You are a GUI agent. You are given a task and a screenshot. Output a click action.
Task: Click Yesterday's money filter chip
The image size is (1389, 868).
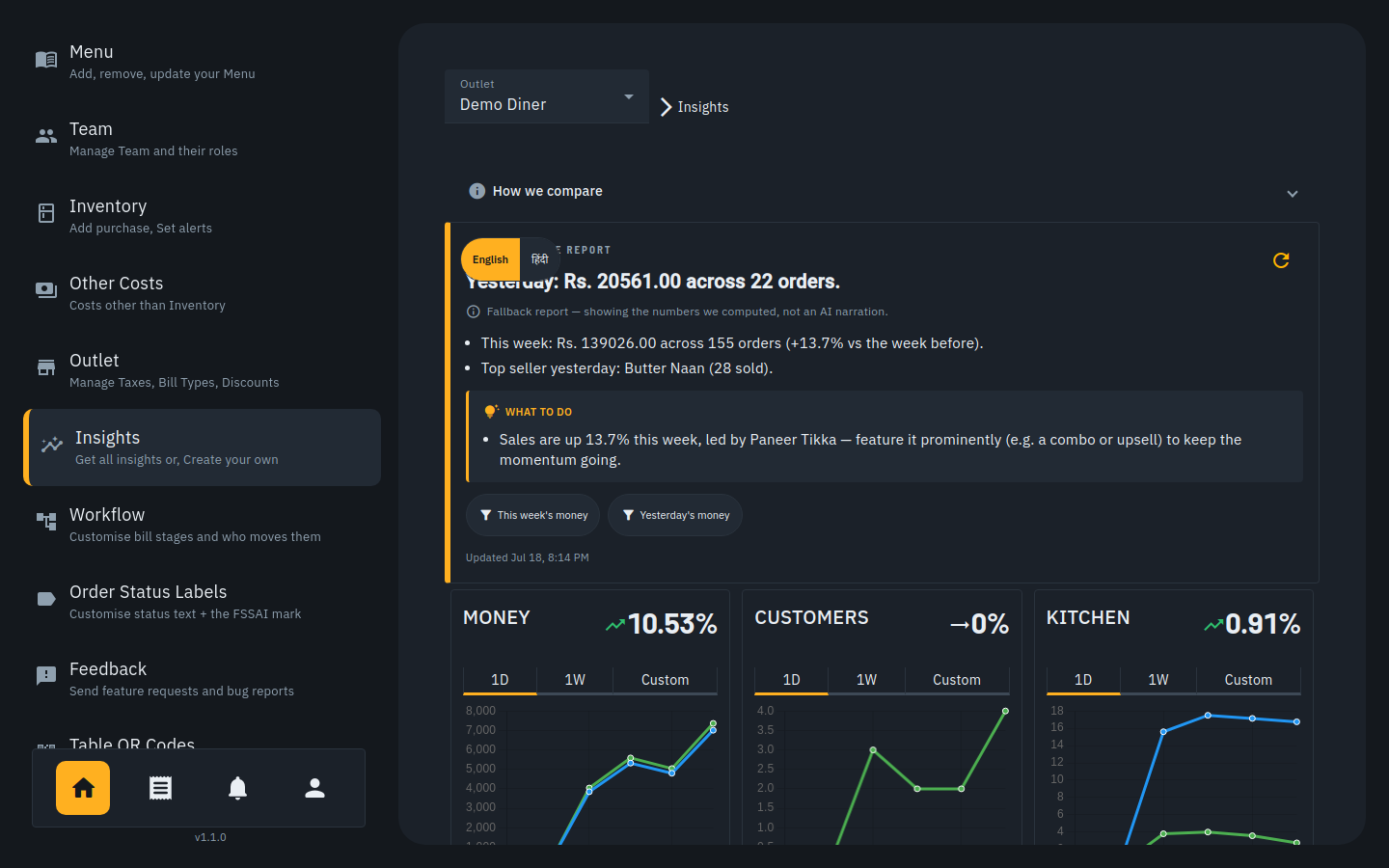click(675, 515)
